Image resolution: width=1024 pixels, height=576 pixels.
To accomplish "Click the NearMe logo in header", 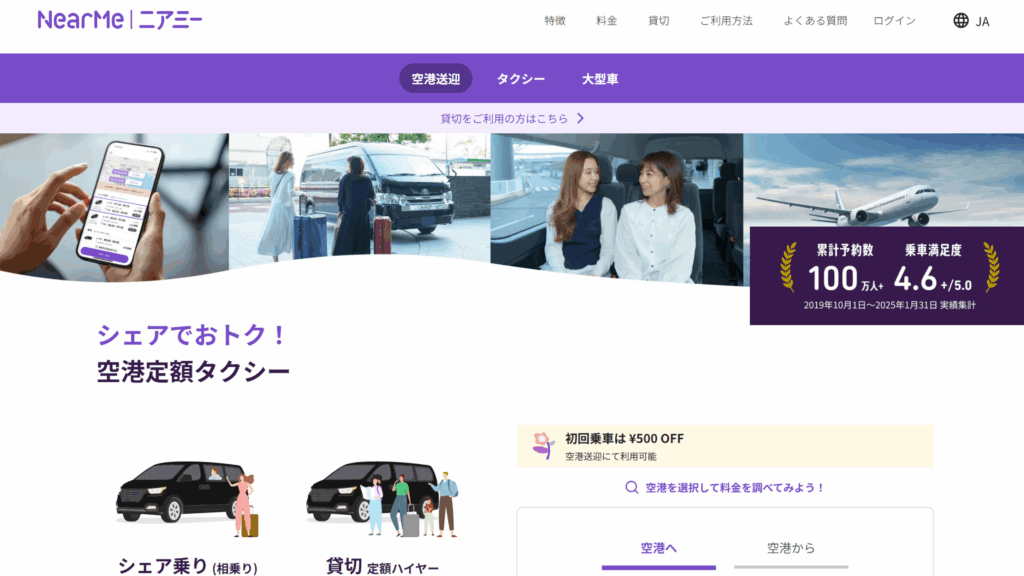I will [120, 20].
